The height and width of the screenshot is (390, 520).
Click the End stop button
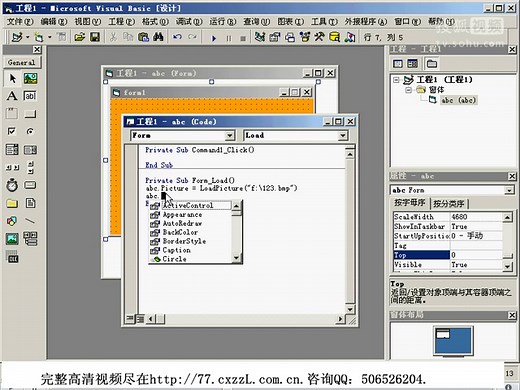point(243,38)
